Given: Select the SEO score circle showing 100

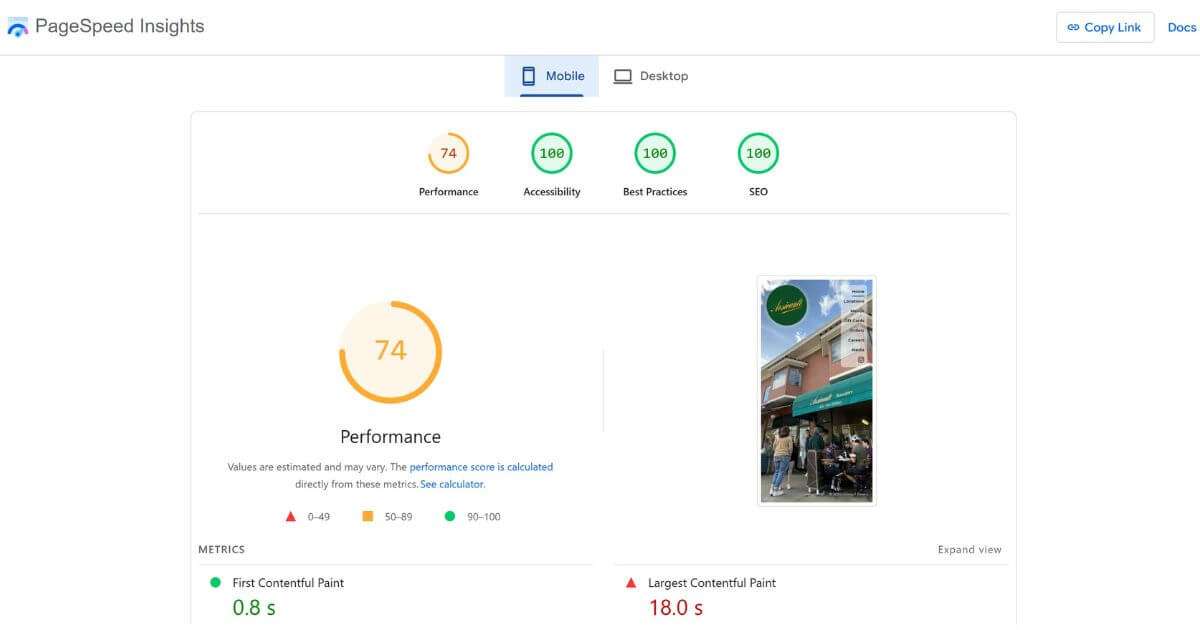Looking at the screenshot, I should 757,153.
